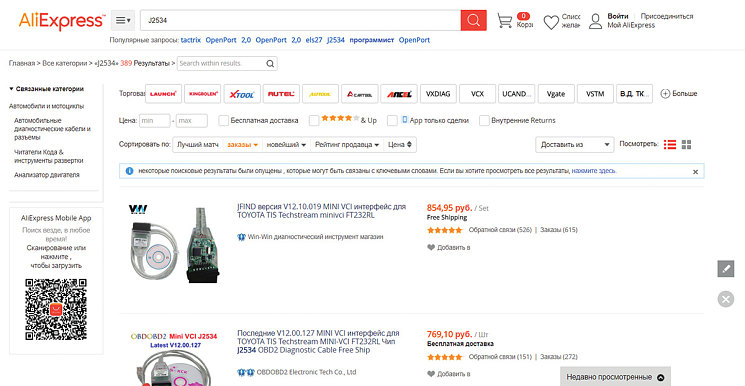Open the categories hamburger menu dropdown
745x386 pixels.
(x=123, y=20)
